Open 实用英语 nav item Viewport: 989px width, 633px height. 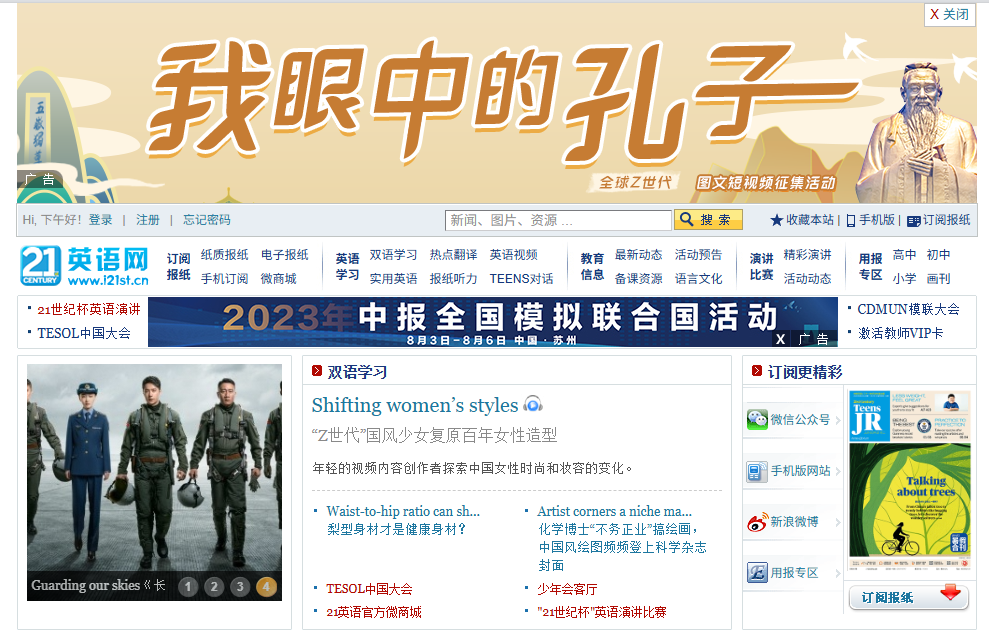(x=394, y=279)
